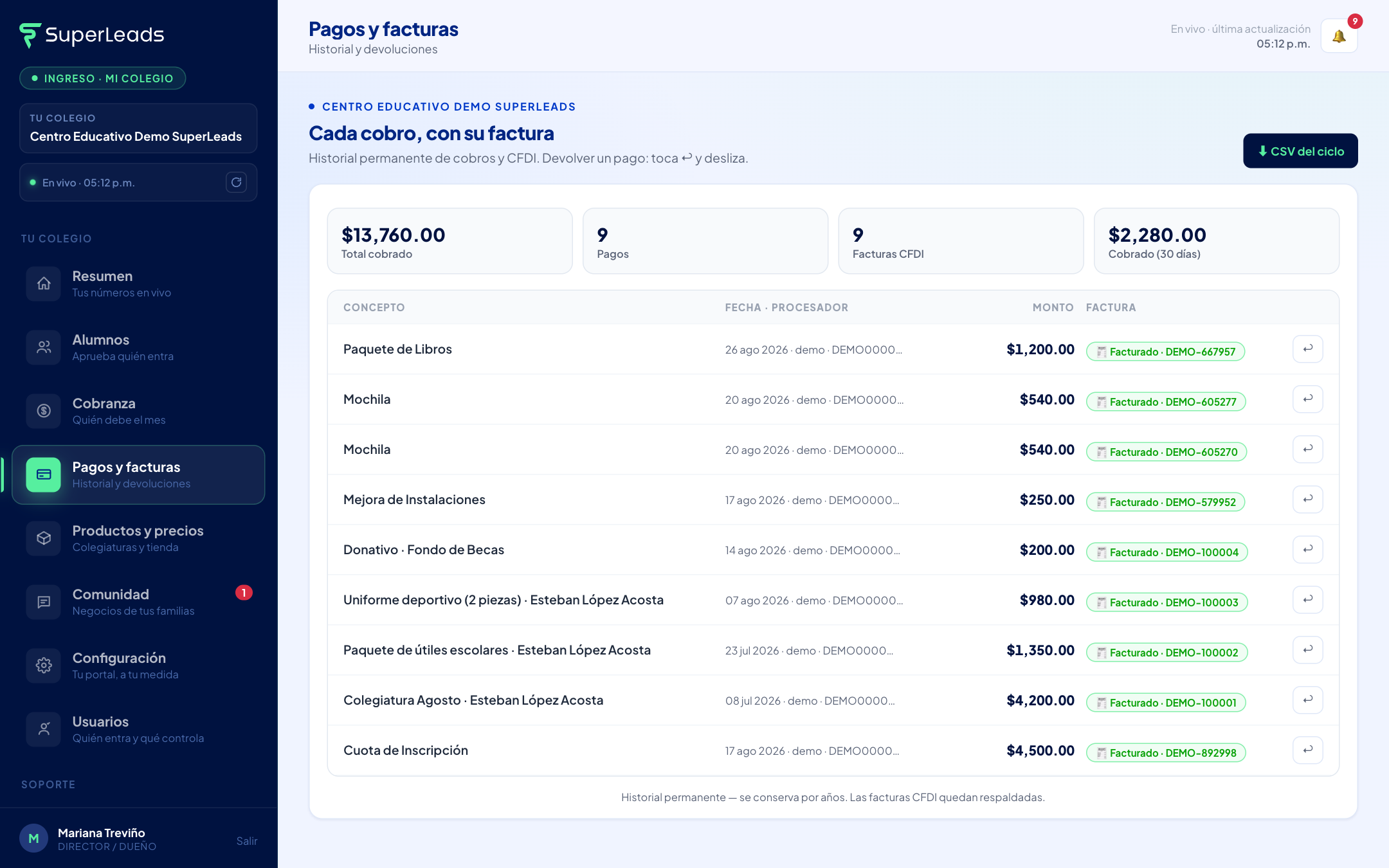This screenshot has height=868, width=1389.
Task: Click the $2,280.00 Cobrado 30 días card
Action: 1217,241
